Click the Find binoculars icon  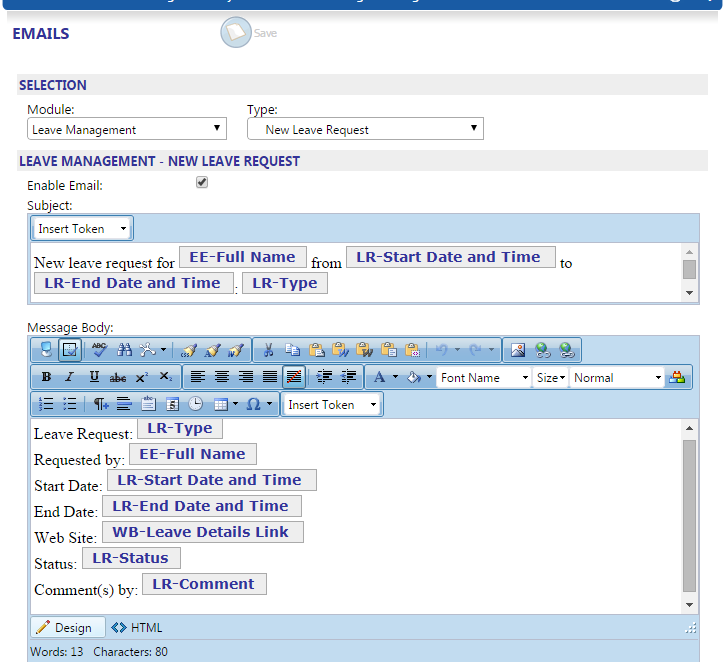124,350
